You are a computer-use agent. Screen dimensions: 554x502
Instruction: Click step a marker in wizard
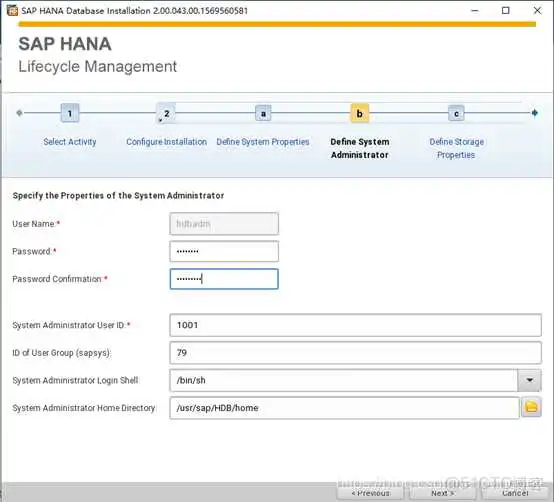(263, 113)
